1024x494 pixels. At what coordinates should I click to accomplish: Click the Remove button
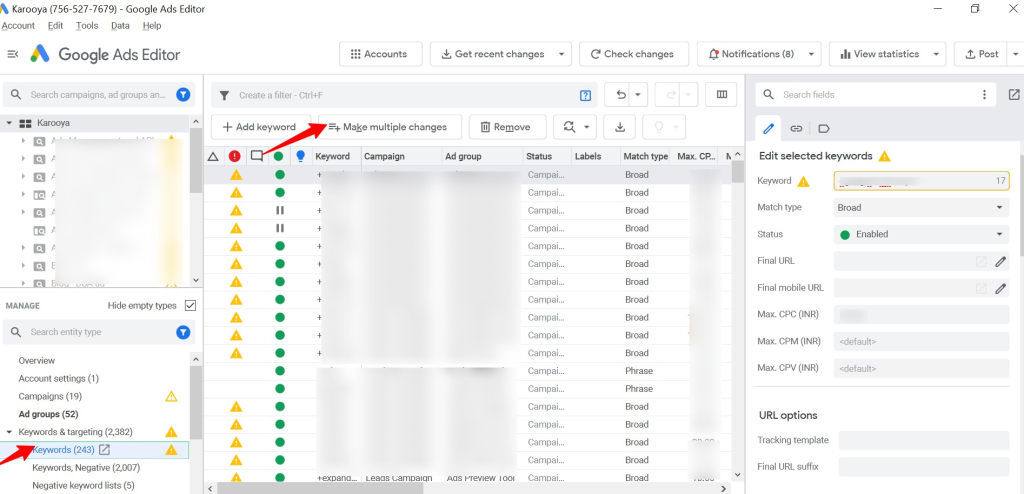(x=505, y=127)
